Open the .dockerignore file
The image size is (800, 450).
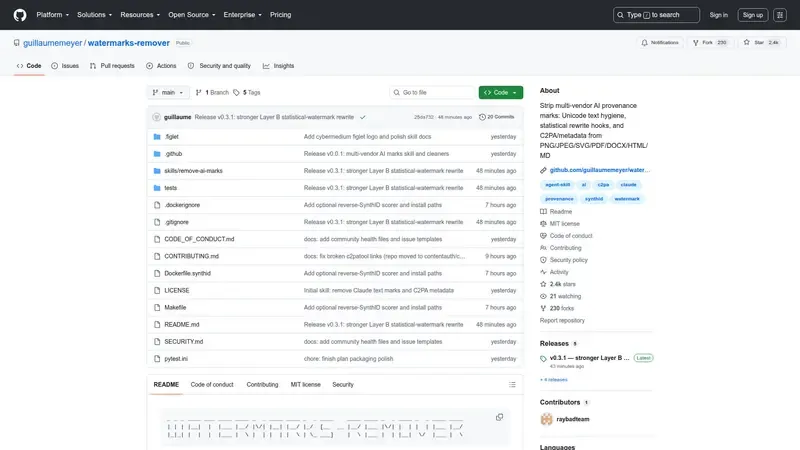pos(182,205)
